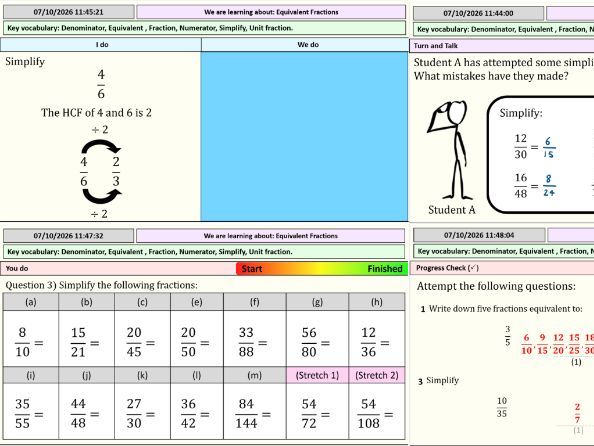This screenshot has width=594, height=446.
Task: Select the green Finished label on progress bar
Action: 385,269
